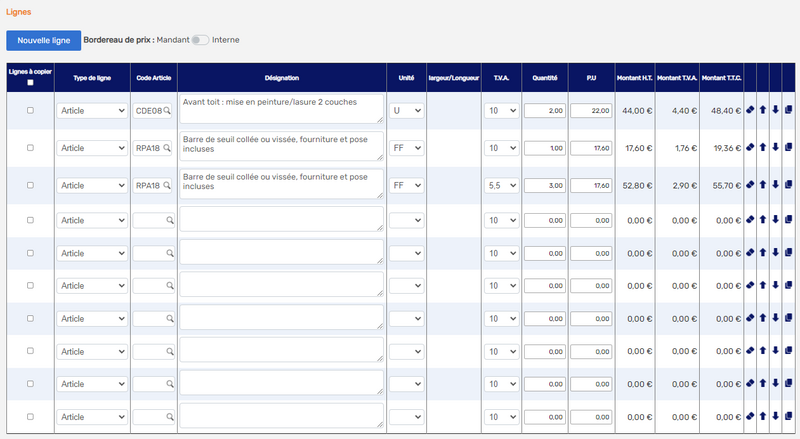This screenshot has width=800, height=439.
Task: Search an article code in the fourth row
Action: pos(170,219)
